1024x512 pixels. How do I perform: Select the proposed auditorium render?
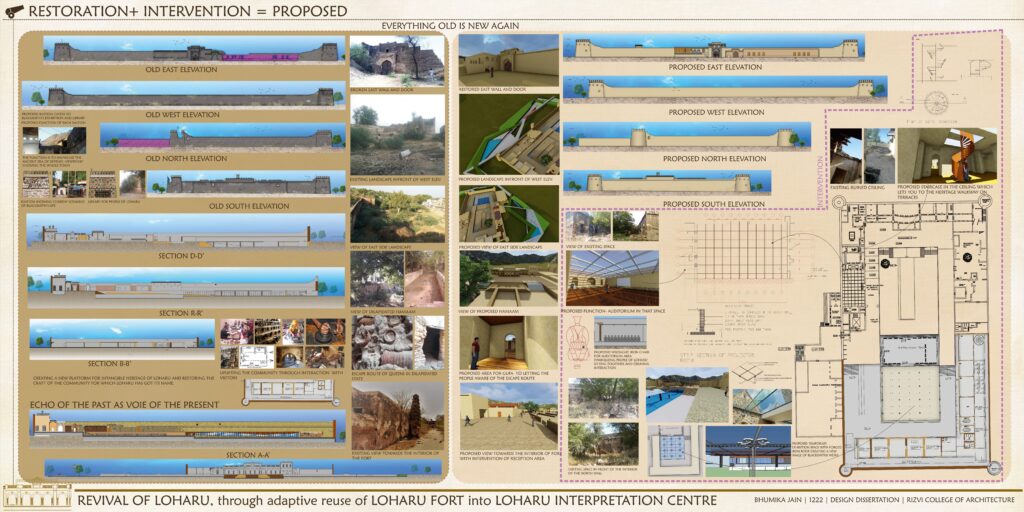click(612, 277)
